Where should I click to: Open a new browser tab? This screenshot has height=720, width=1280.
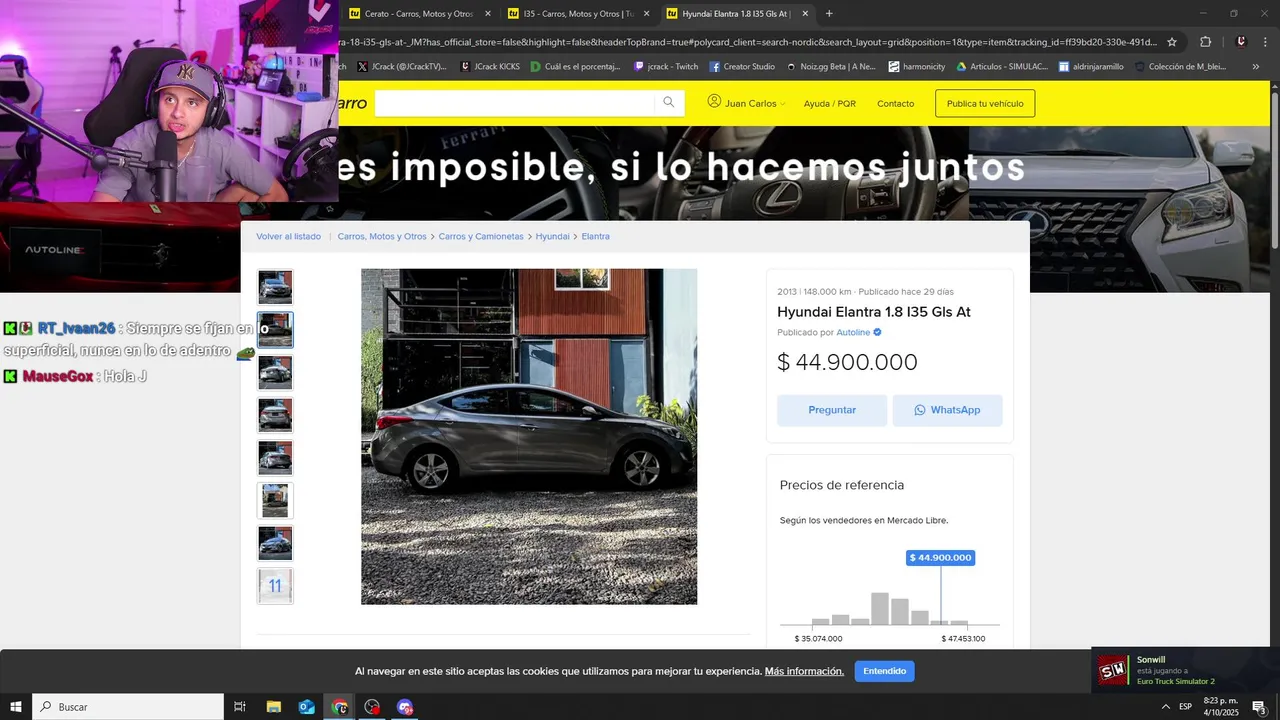point(829,14)
